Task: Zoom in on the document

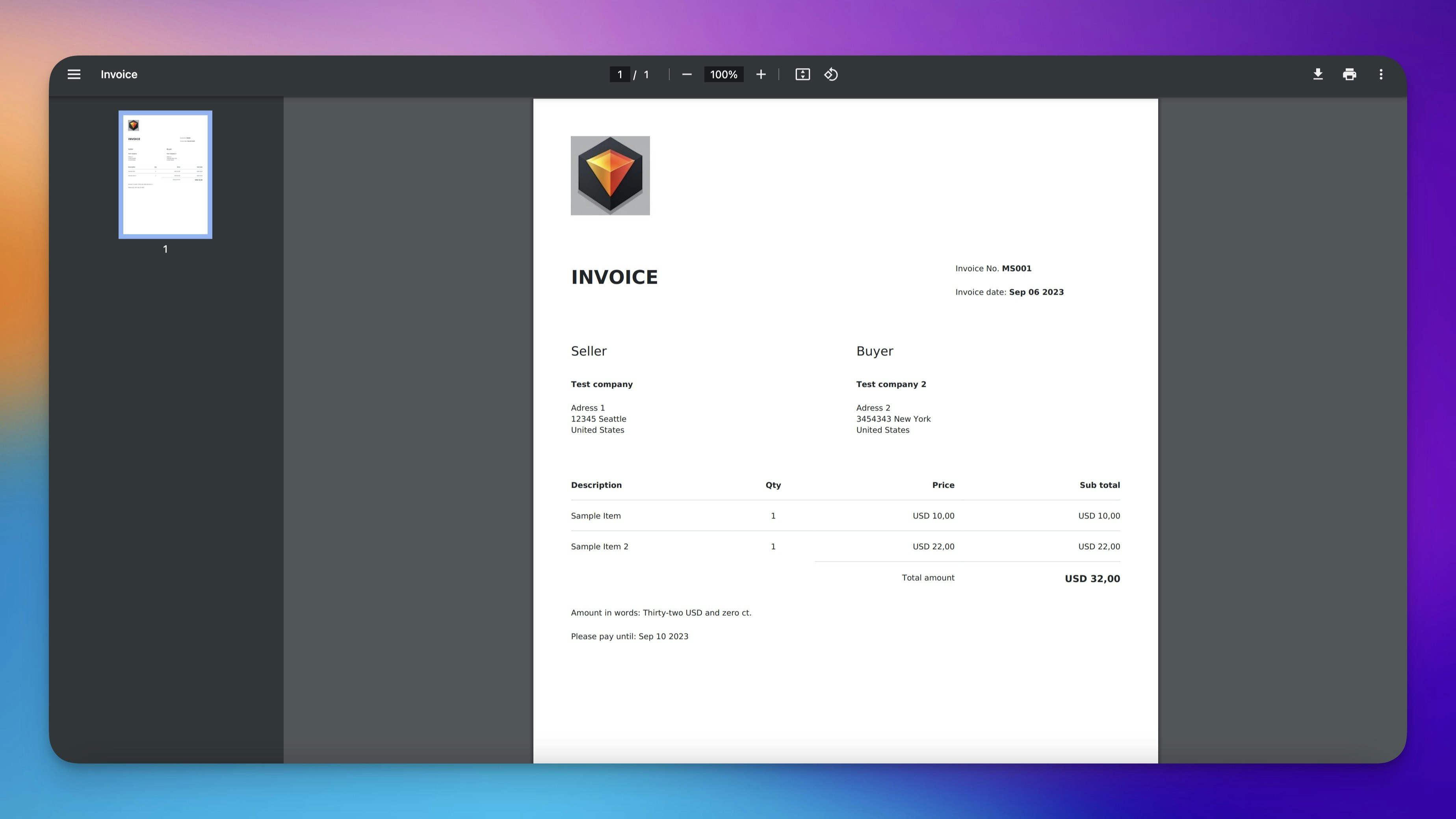Action: tap(761, 74)
